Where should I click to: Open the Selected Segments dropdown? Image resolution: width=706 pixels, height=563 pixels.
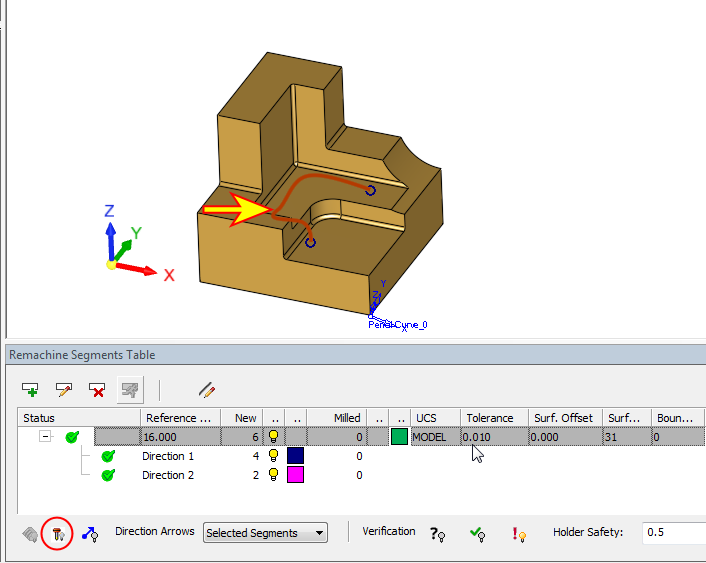(x=265, y=533)
